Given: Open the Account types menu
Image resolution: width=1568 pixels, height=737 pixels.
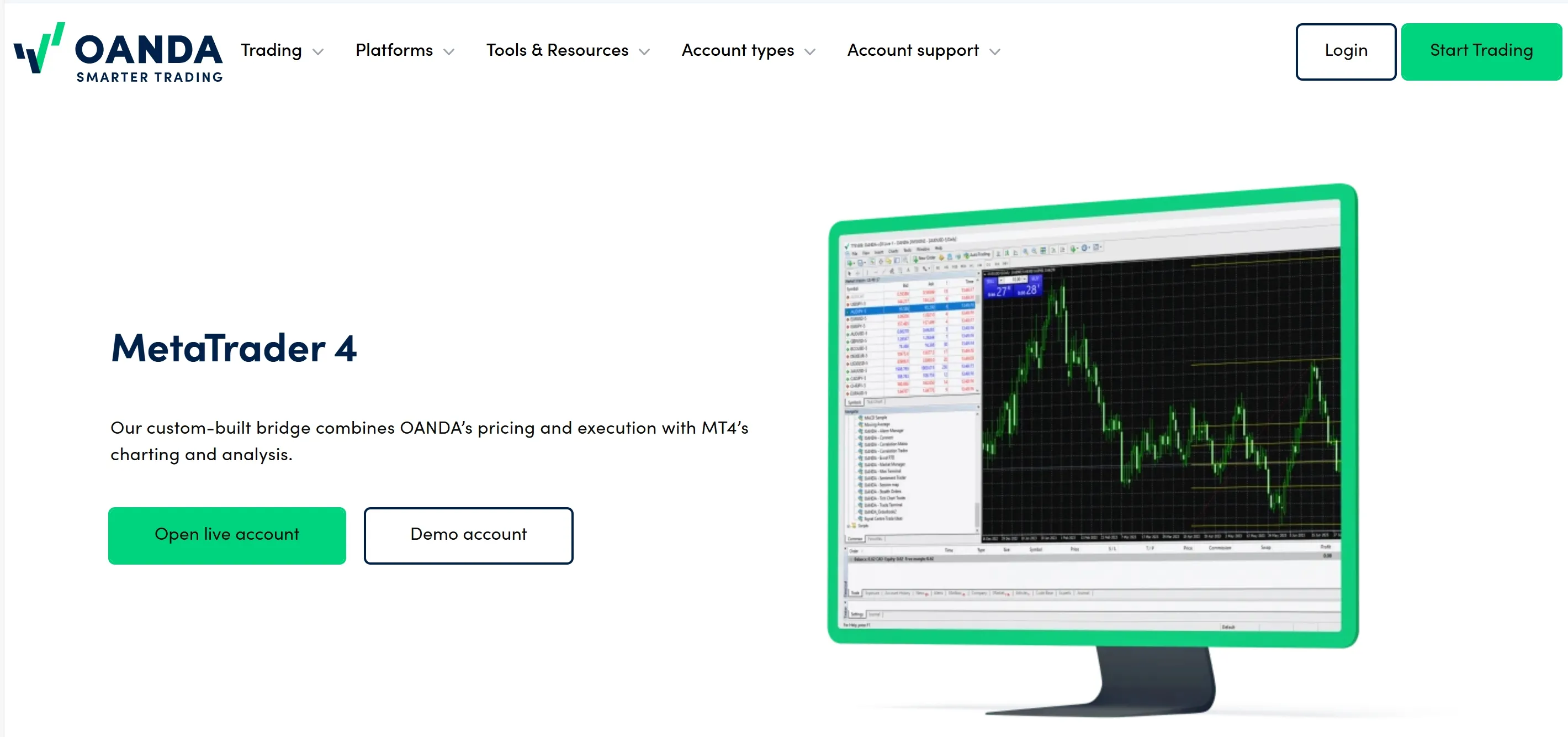Looking at the screenshot, I should tap(738, 51).
